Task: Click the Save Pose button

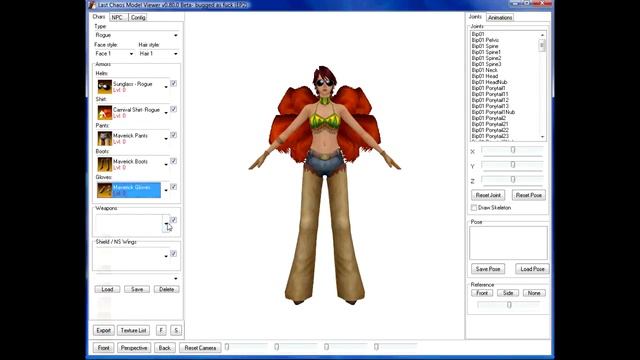Action: (x=488, y=269)
